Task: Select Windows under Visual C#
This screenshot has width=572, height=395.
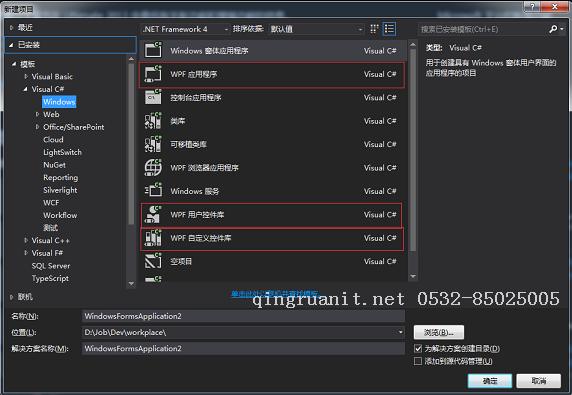Action: click(x=59, y=102)
